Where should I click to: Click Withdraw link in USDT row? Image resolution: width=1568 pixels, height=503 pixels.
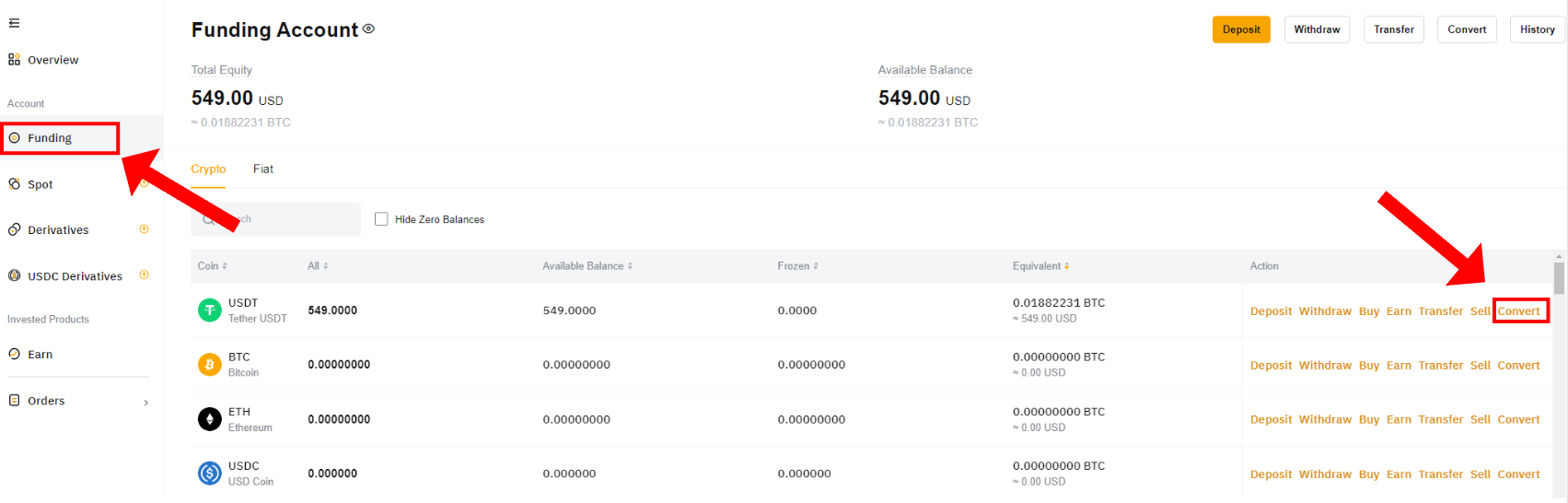click(x=1325, y=311)
